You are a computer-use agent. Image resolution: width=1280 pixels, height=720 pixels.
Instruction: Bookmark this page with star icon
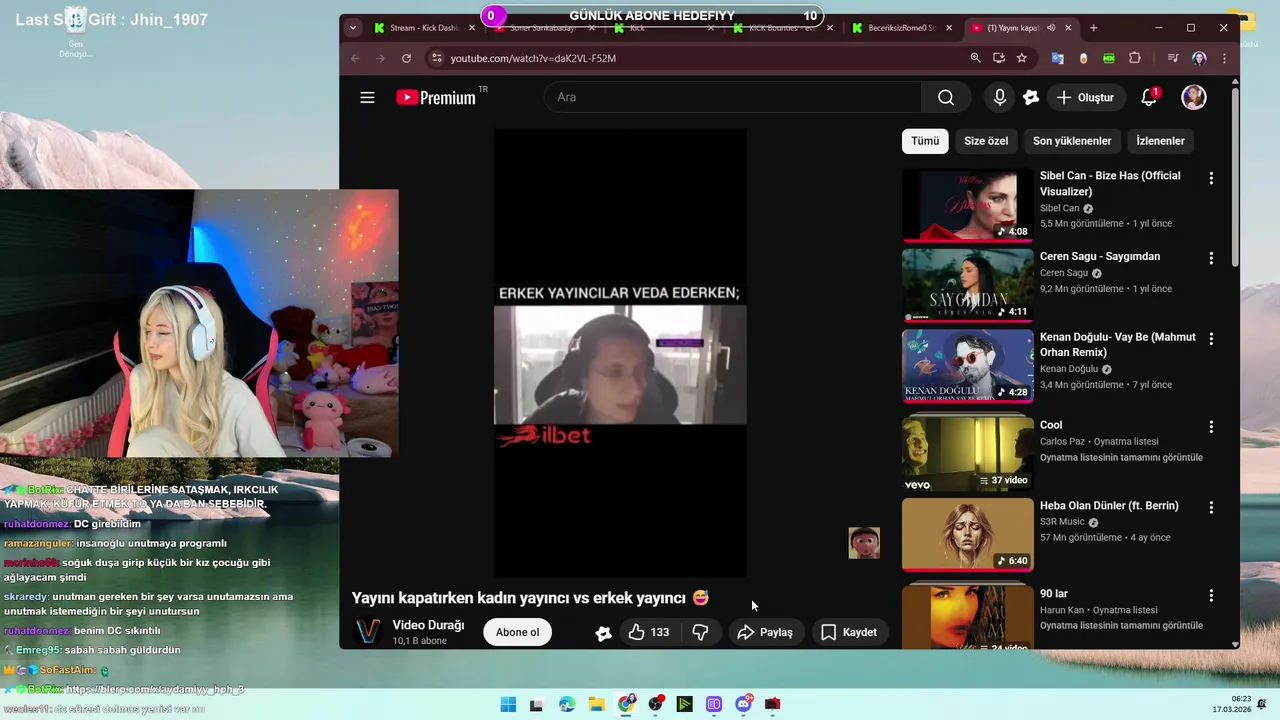pyautogui.click(x=1021, y=58)
